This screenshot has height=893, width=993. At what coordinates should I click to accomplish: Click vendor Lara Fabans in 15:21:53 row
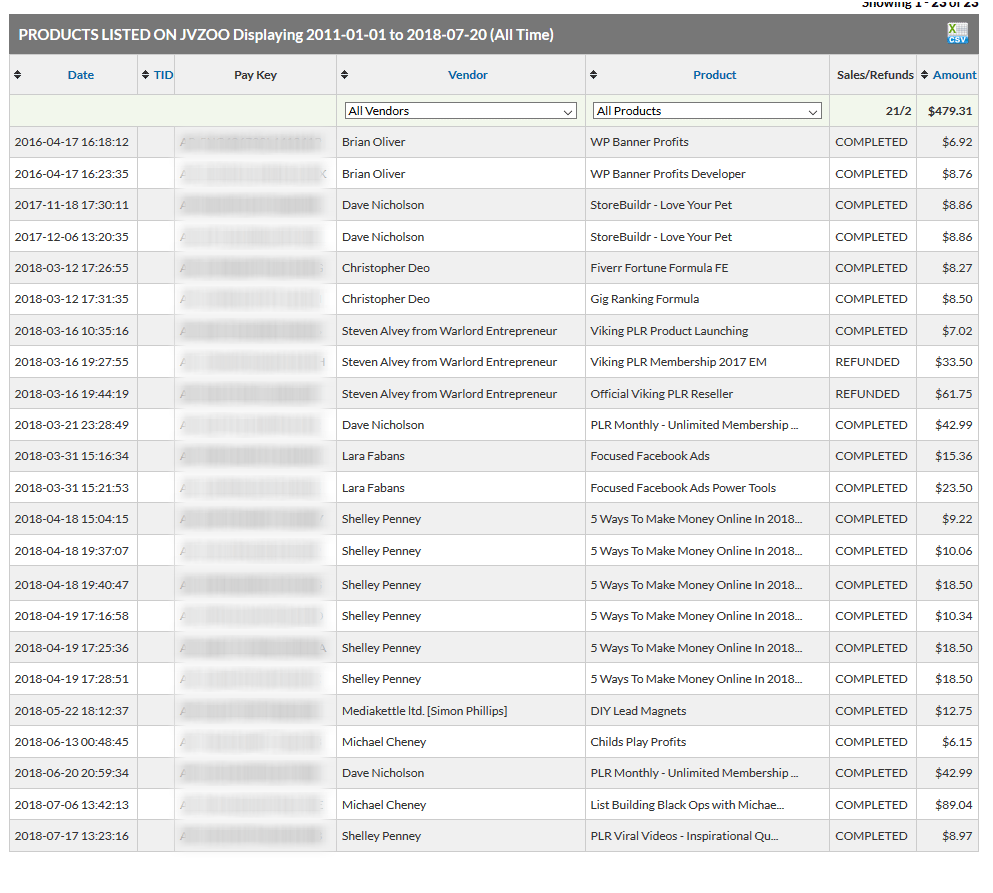(373, 488)
